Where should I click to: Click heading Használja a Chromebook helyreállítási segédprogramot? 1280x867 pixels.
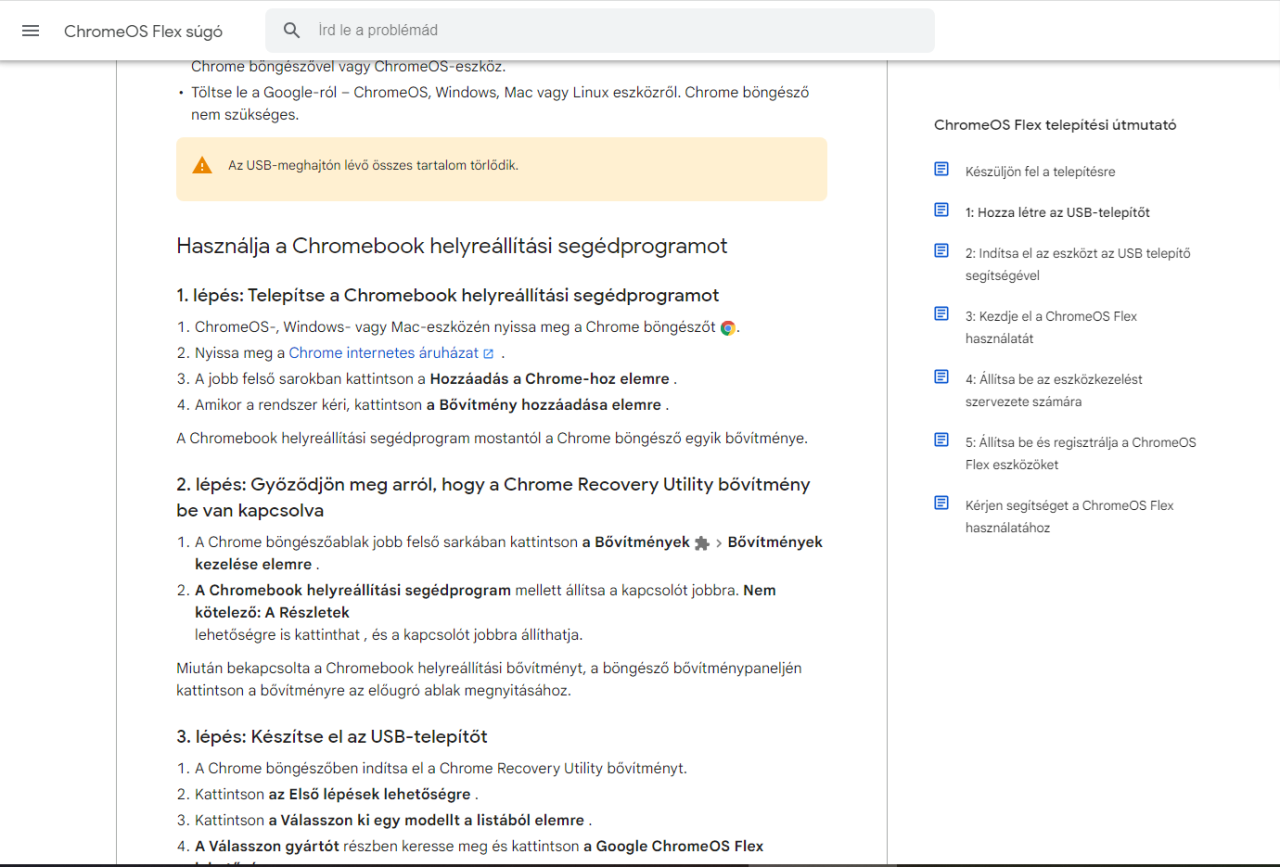[452, 246]
